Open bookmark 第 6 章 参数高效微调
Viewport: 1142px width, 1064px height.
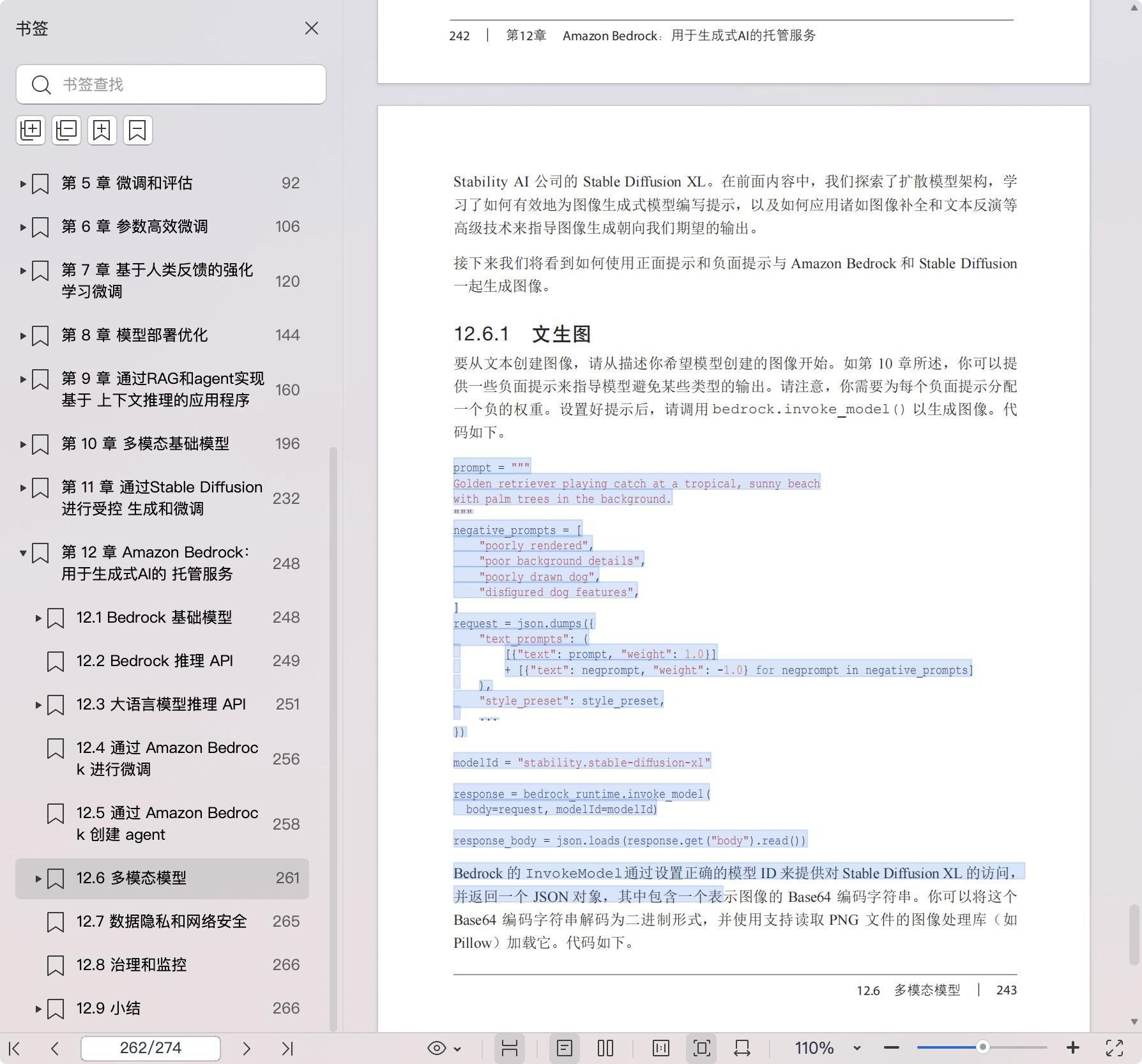tap(135, 227)
